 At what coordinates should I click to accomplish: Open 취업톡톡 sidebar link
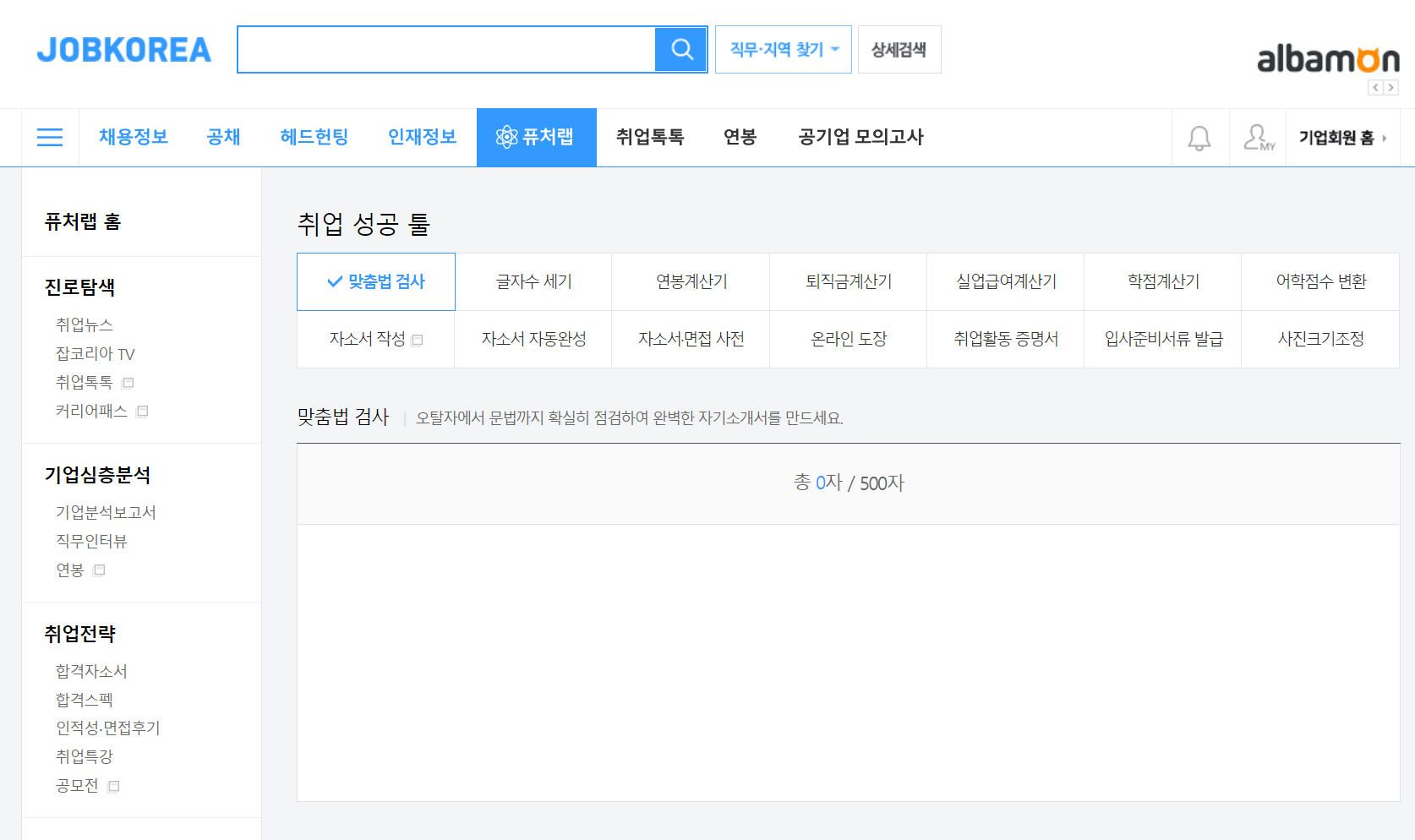85,383
